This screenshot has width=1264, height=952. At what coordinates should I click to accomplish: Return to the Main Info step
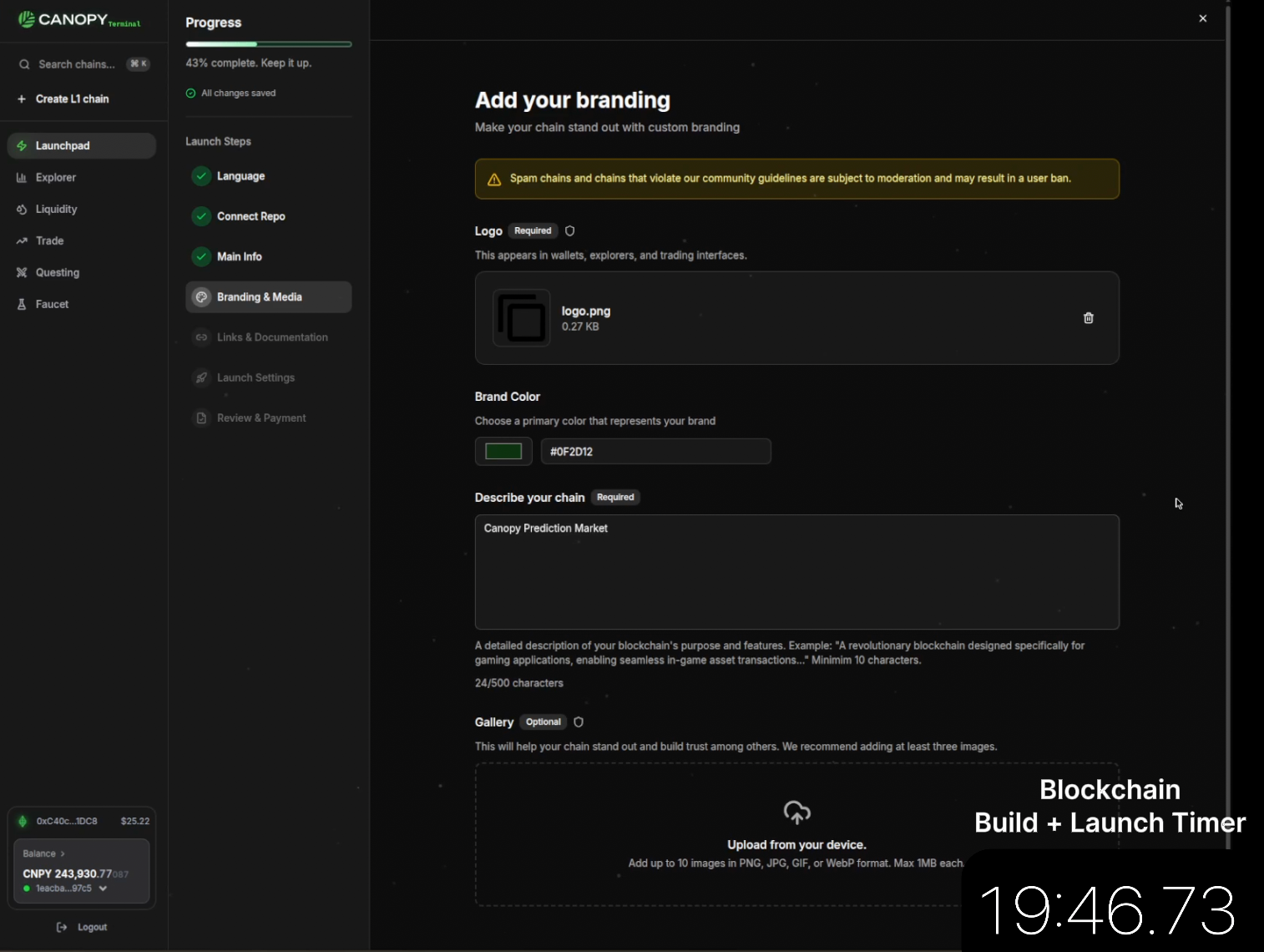click(x=268, y=256)
